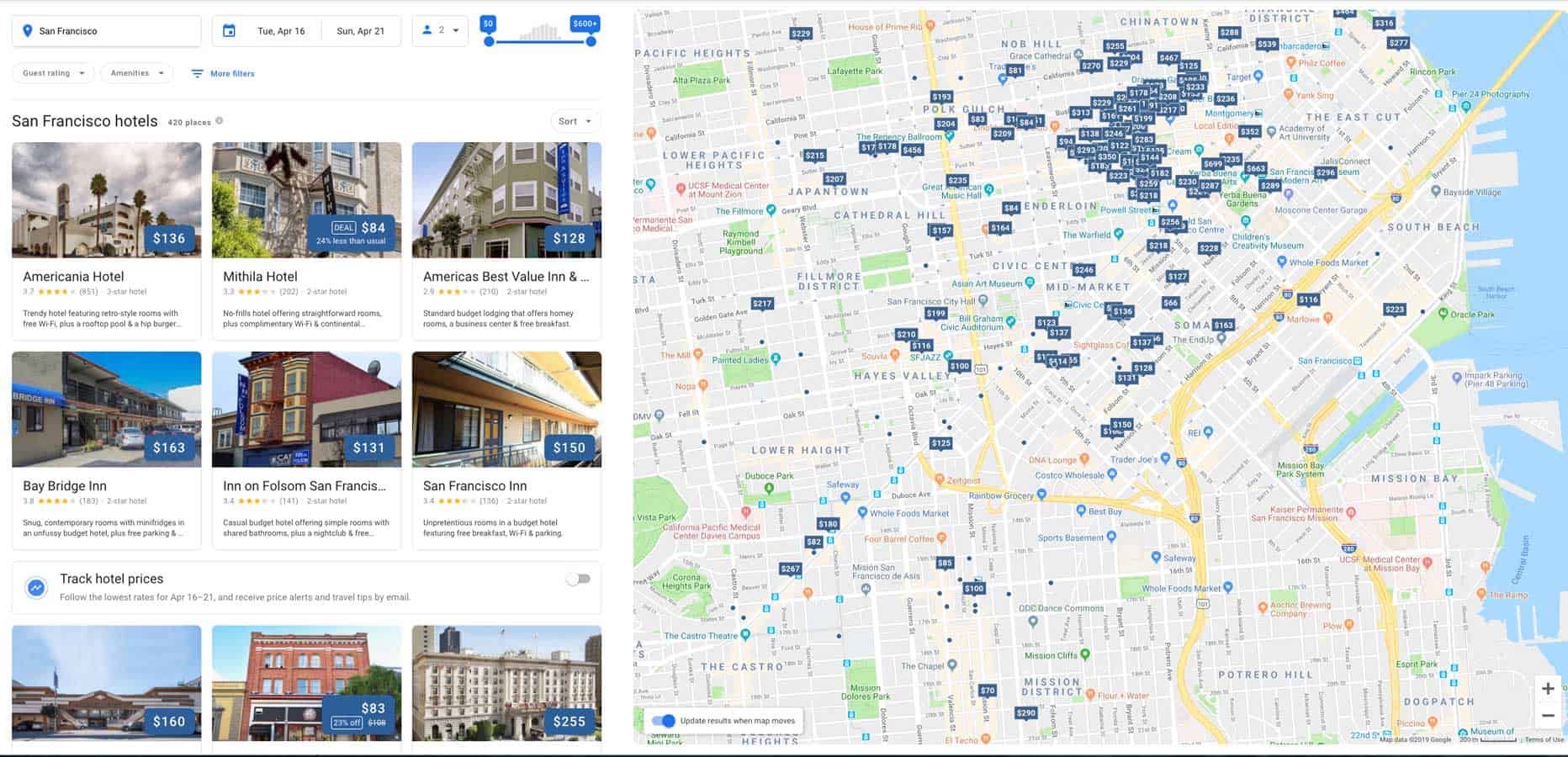The width and height of the screenshot is (1568, 757).
Task: Zoom out of the map with minus icon
Action: tap(1548, 714)
